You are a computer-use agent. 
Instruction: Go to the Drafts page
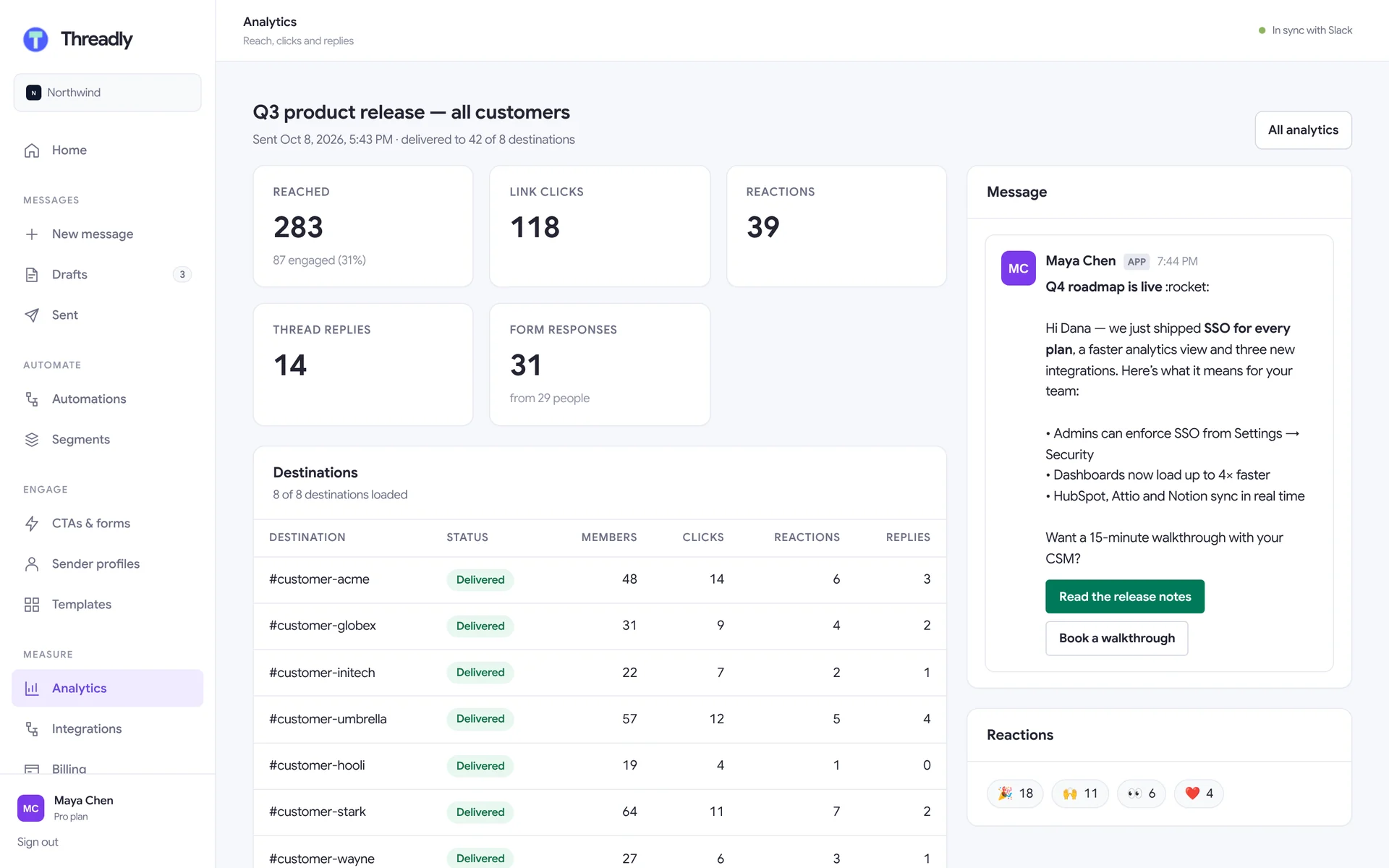107,275
